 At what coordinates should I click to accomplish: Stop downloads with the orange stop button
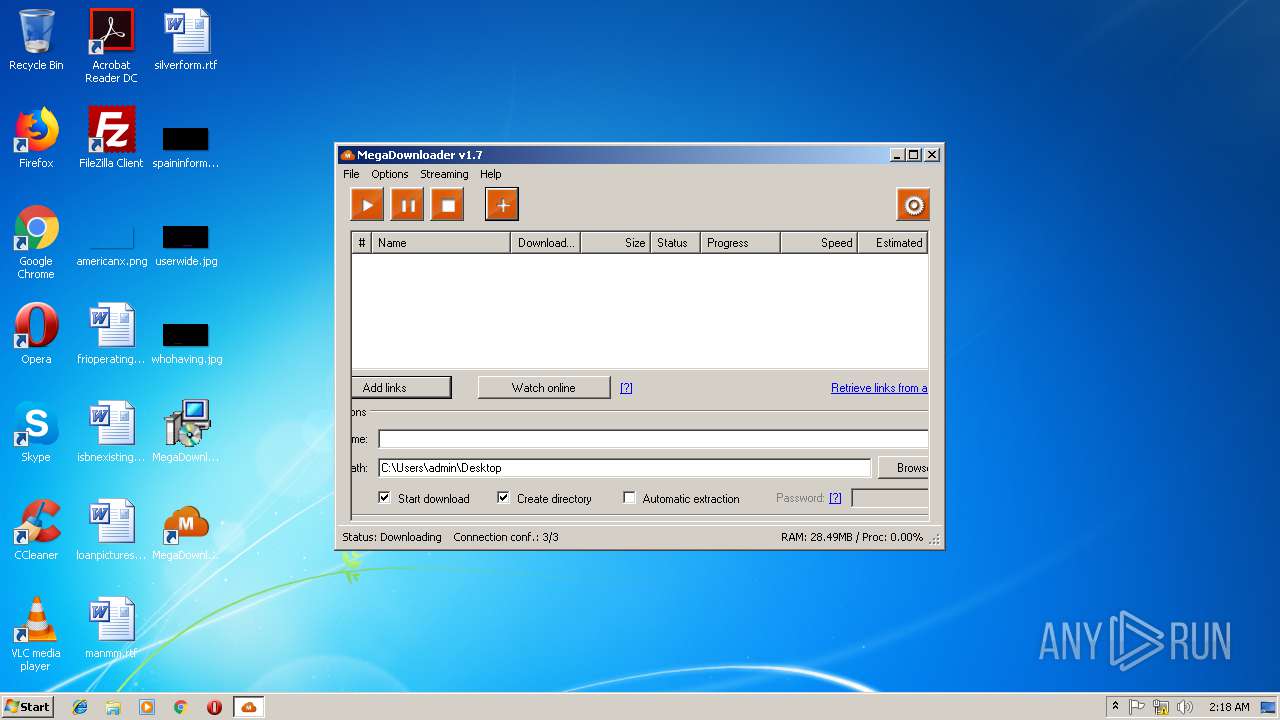click(448, 205)
